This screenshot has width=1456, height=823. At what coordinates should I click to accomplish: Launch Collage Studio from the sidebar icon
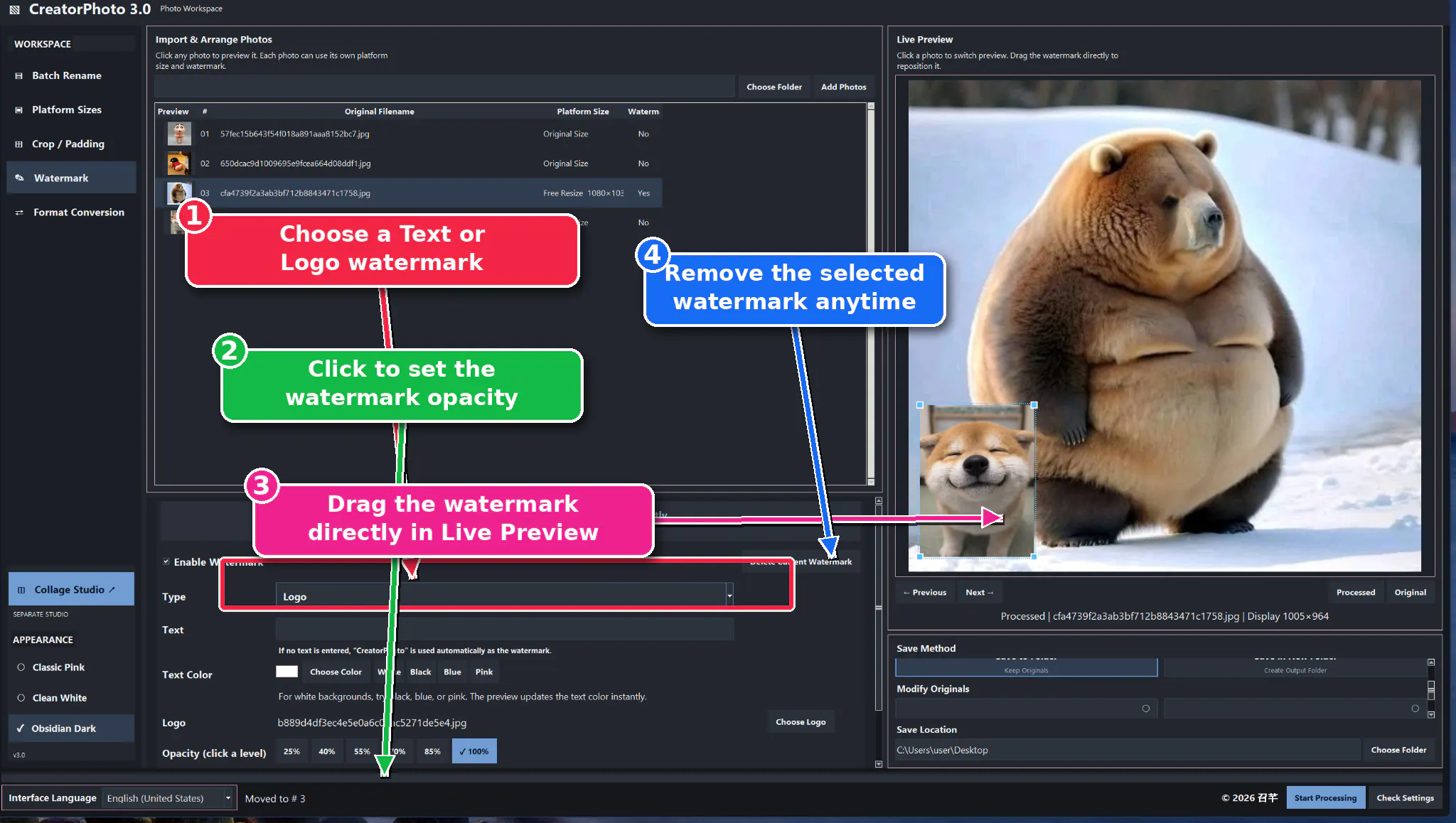coord(21,590)
